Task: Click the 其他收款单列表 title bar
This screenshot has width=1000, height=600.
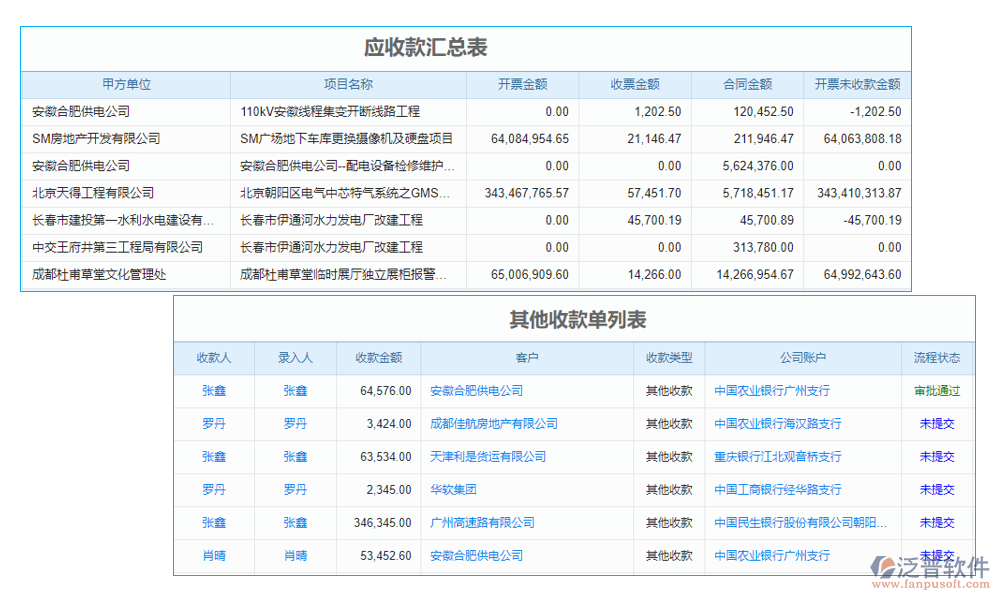Action: point(578,320)
